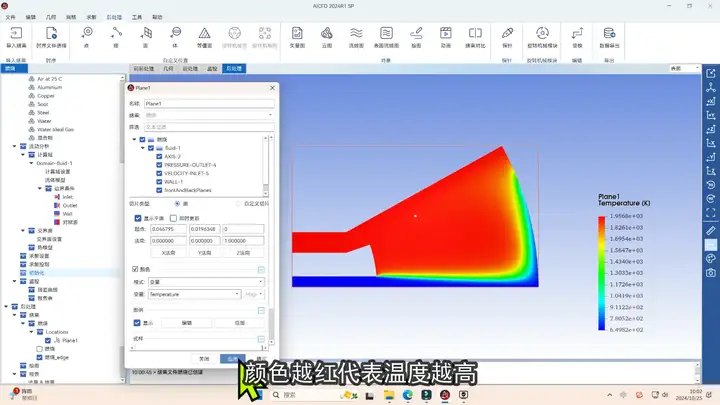This screenshot has height=405, width=720.
Task: Select the custom slice radio button
Action: 238,203
